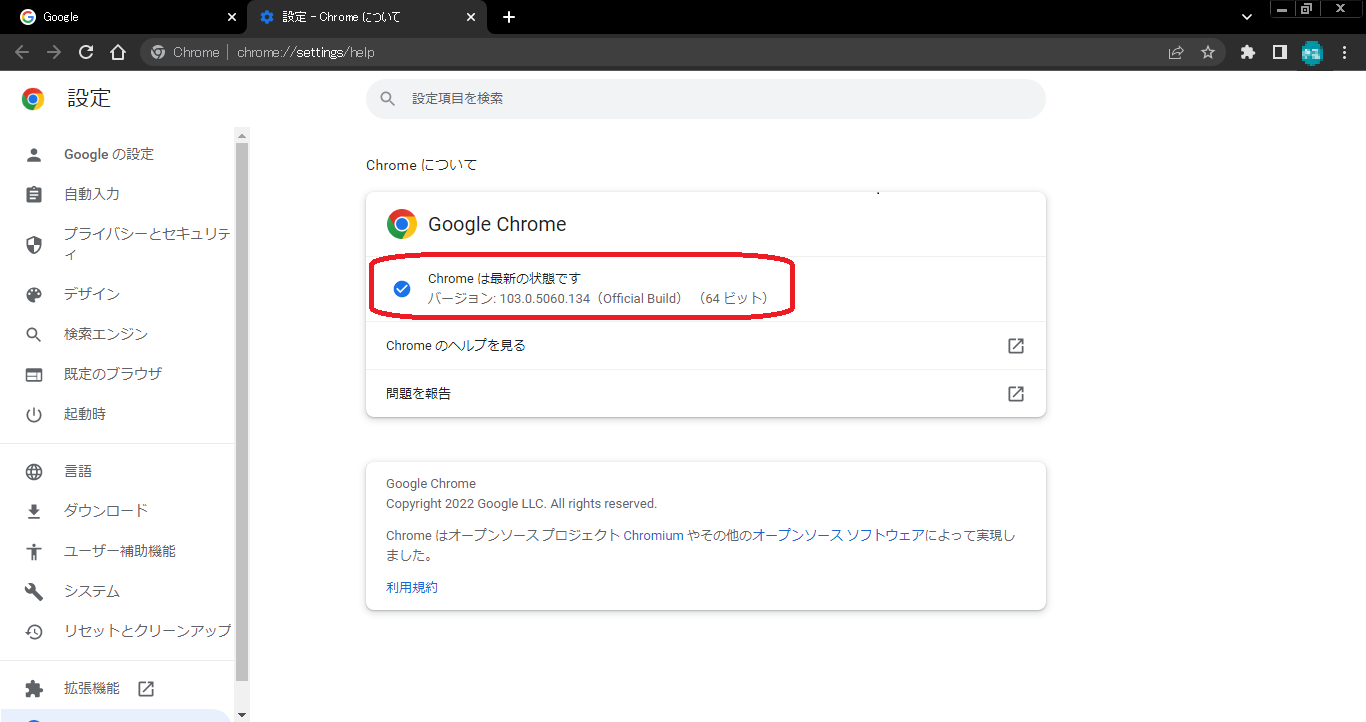1366x722 pixels.
Task: Click sidebar scrollbar down arrow
Action: [x=241, y=714]
